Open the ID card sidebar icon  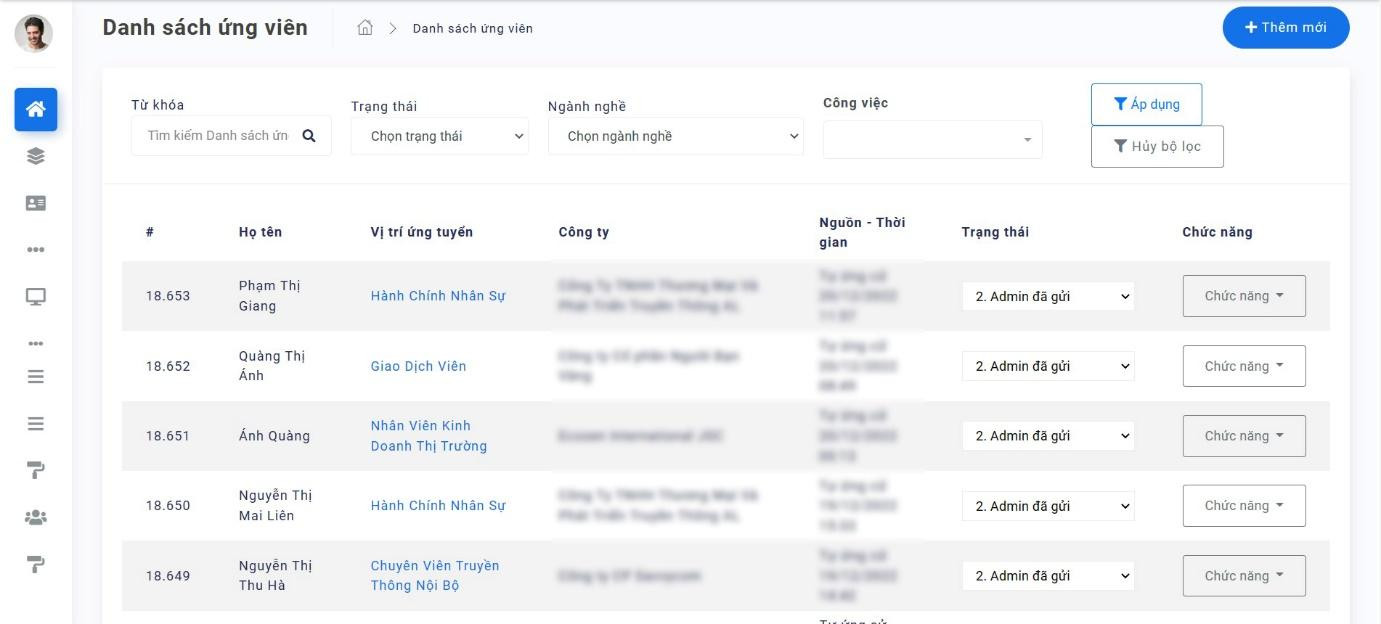pyautogui.click(x=36, y=203)
